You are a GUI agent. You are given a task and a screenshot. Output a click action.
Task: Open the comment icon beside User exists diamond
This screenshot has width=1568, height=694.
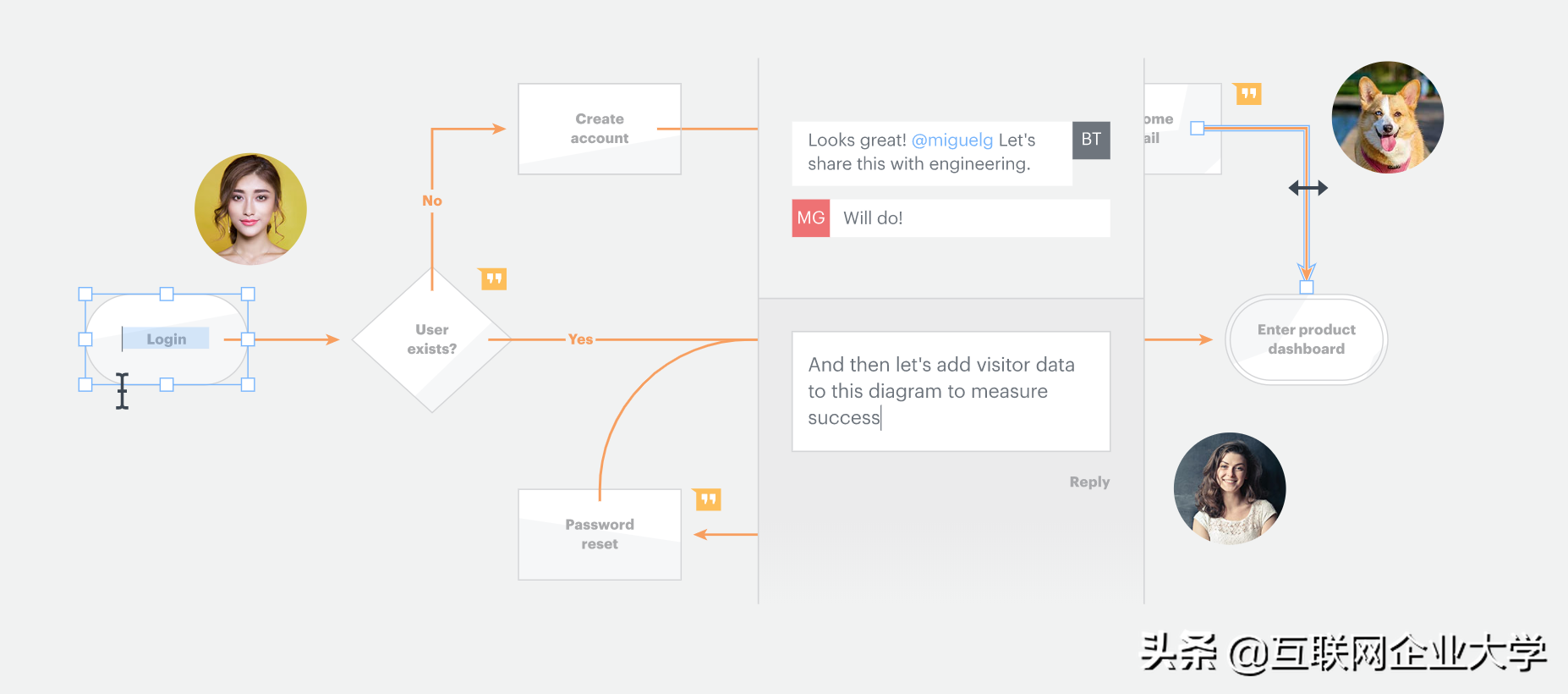493,278
